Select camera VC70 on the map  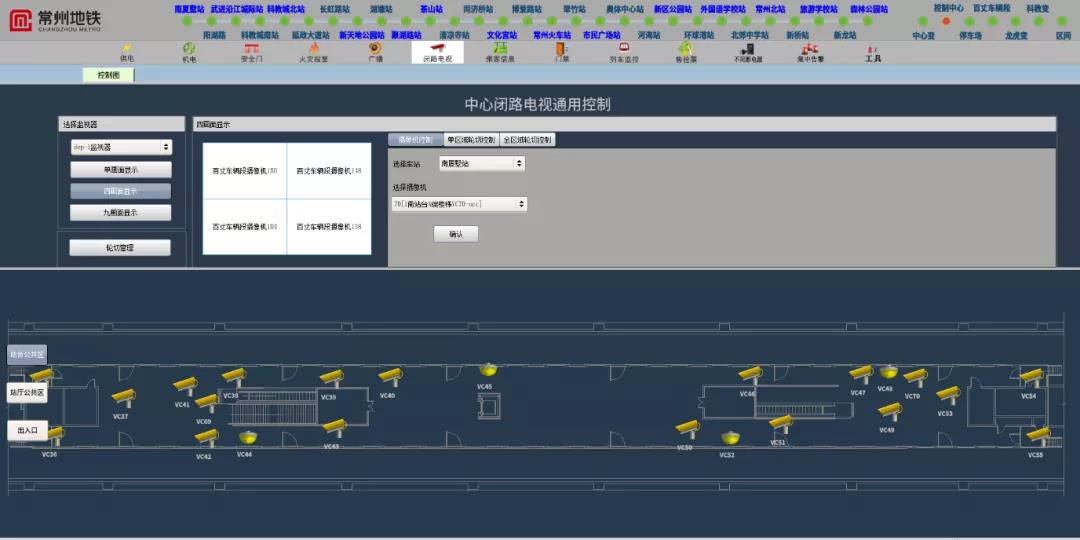pos(915,377)
